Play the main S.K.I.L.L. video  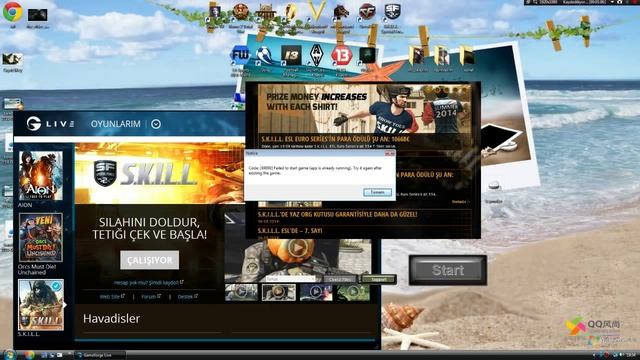[x=298, y=247]
